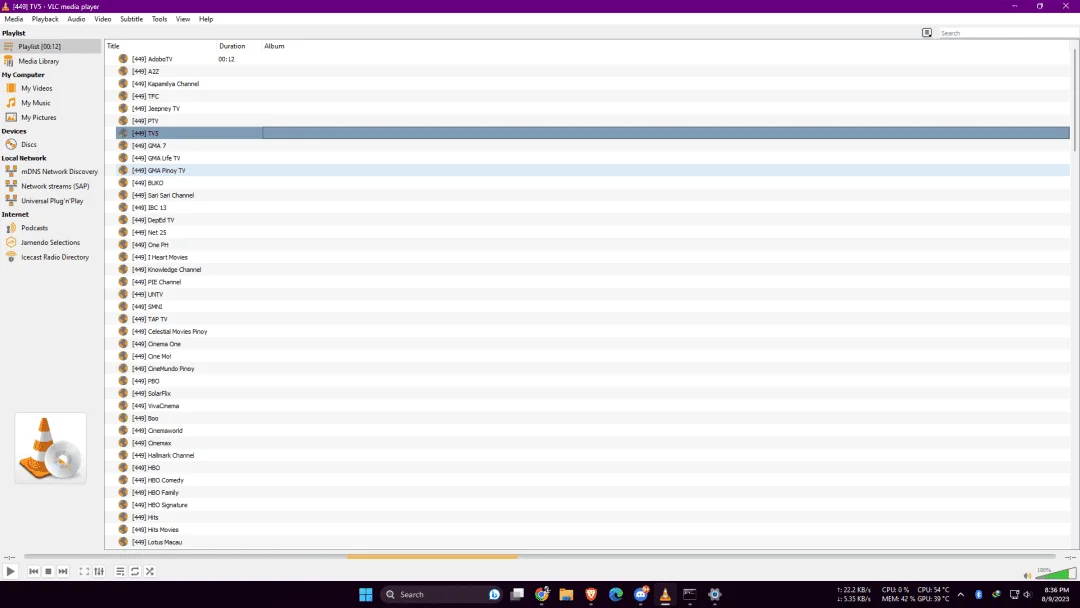The height and width of the screenshot is (608, 1080).
Task: Click the playback seek bar
Action: point(539,556)
